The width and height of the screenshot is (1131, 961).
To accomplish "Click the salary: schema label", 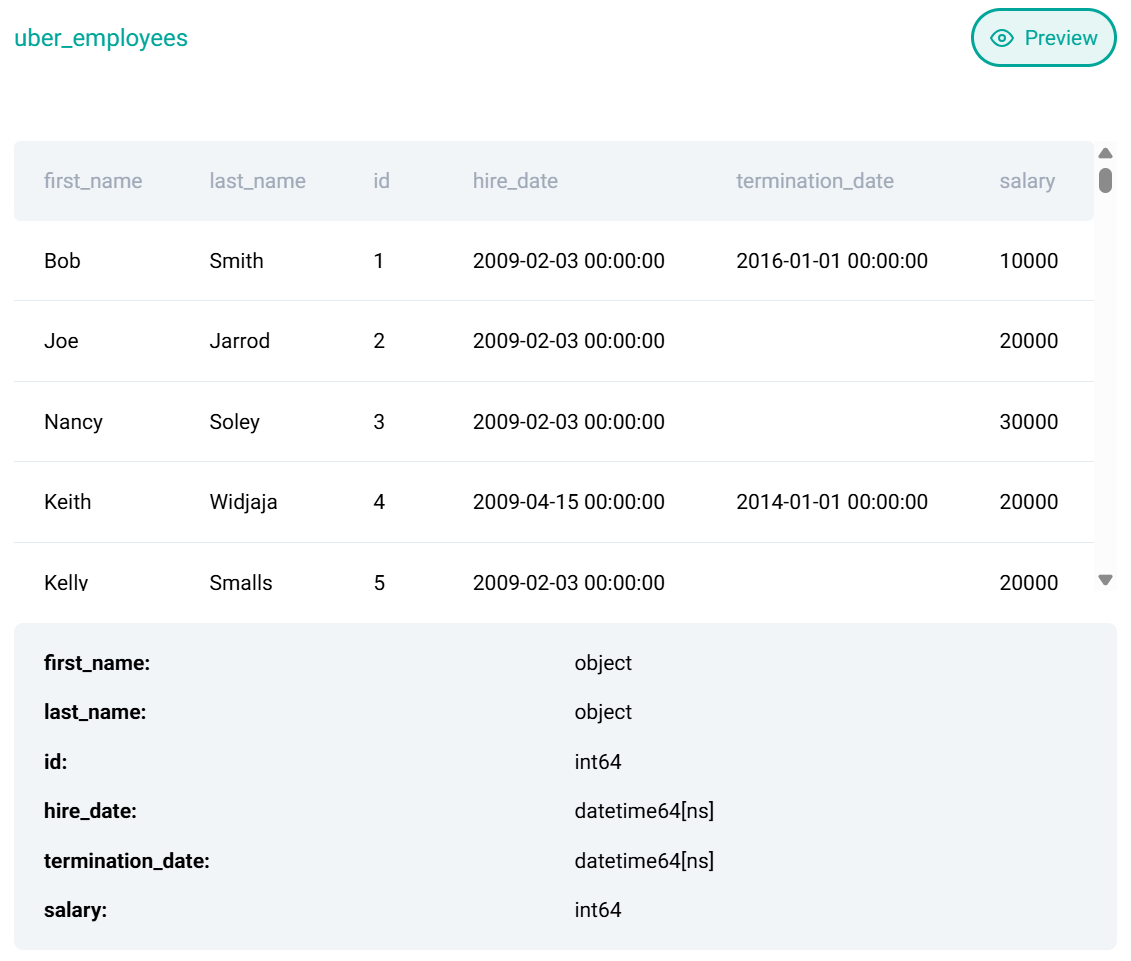I will (x=75, y=910).
